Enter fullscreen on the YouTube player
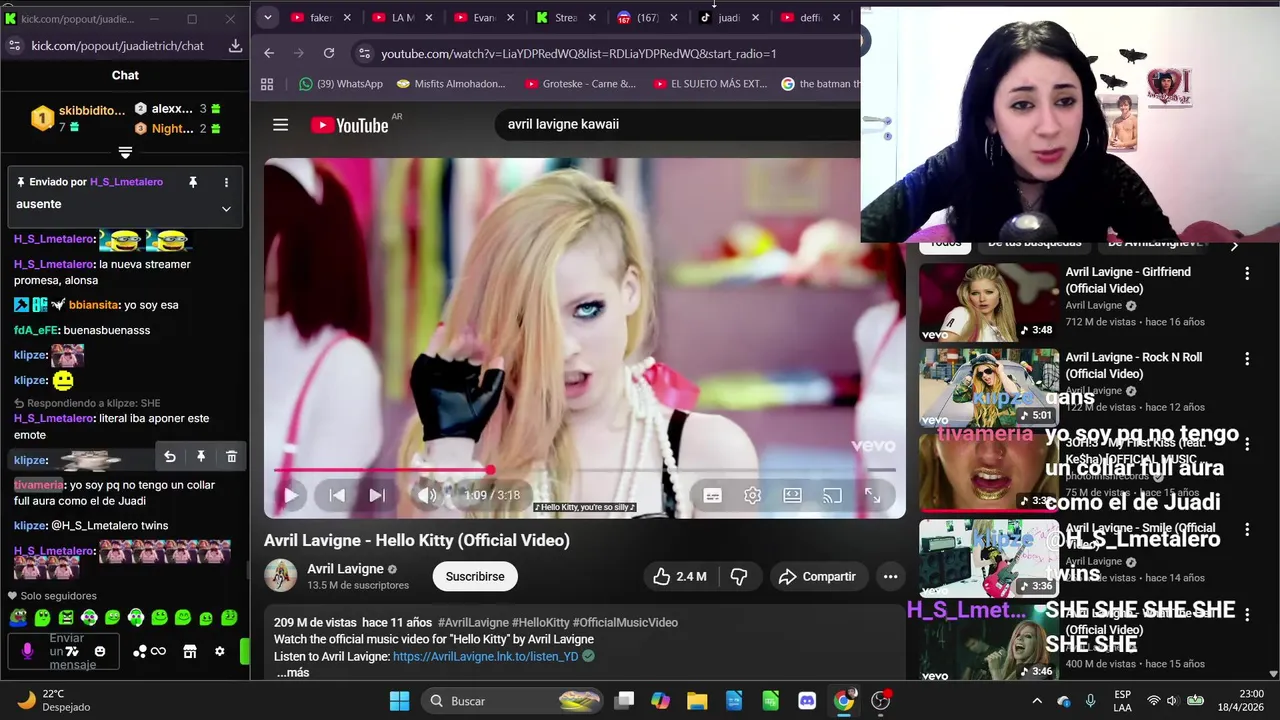1280x720 pixels. point(872,495)
